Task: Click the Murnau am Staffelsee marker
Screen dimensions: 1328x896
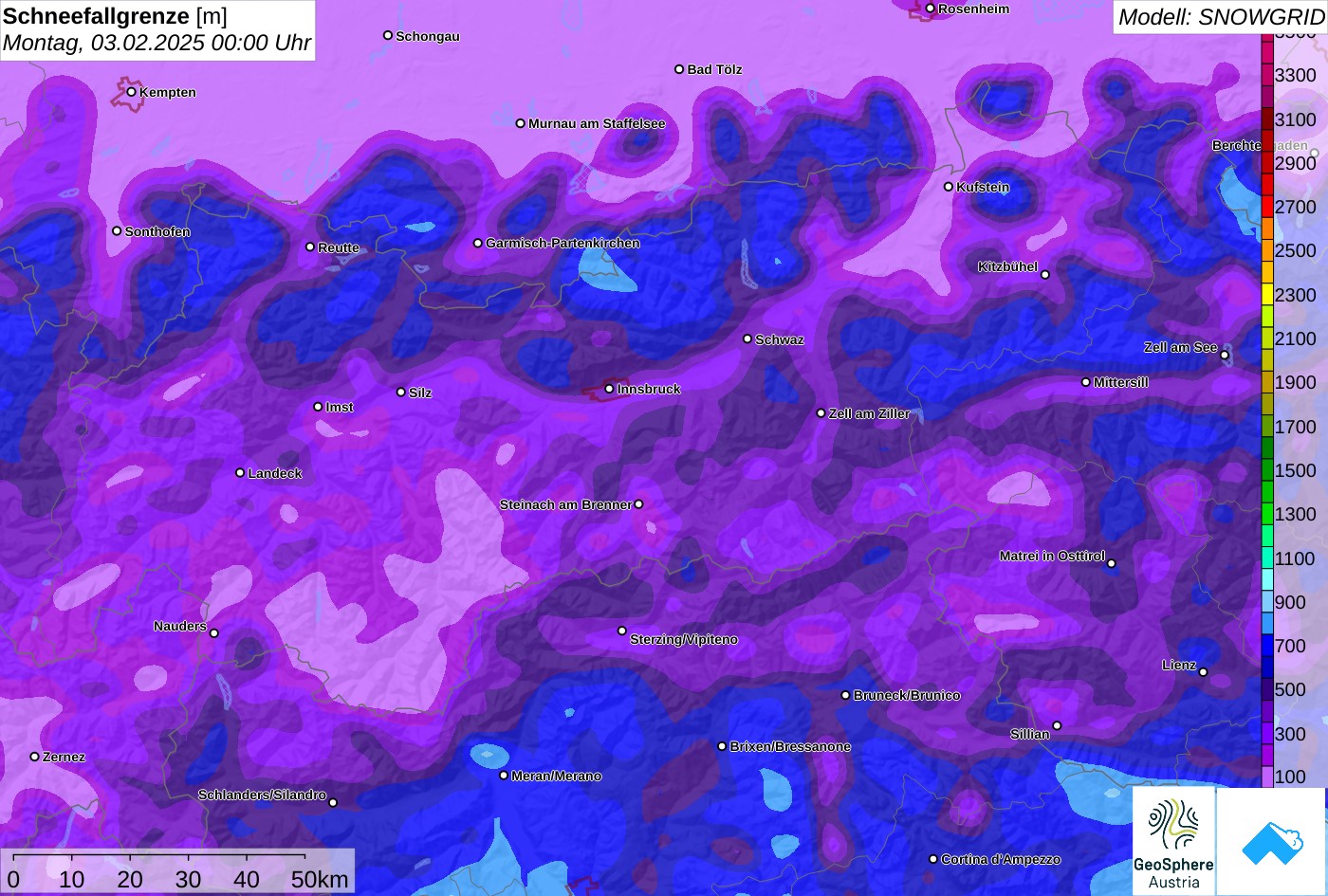Action: coord(520,123)
